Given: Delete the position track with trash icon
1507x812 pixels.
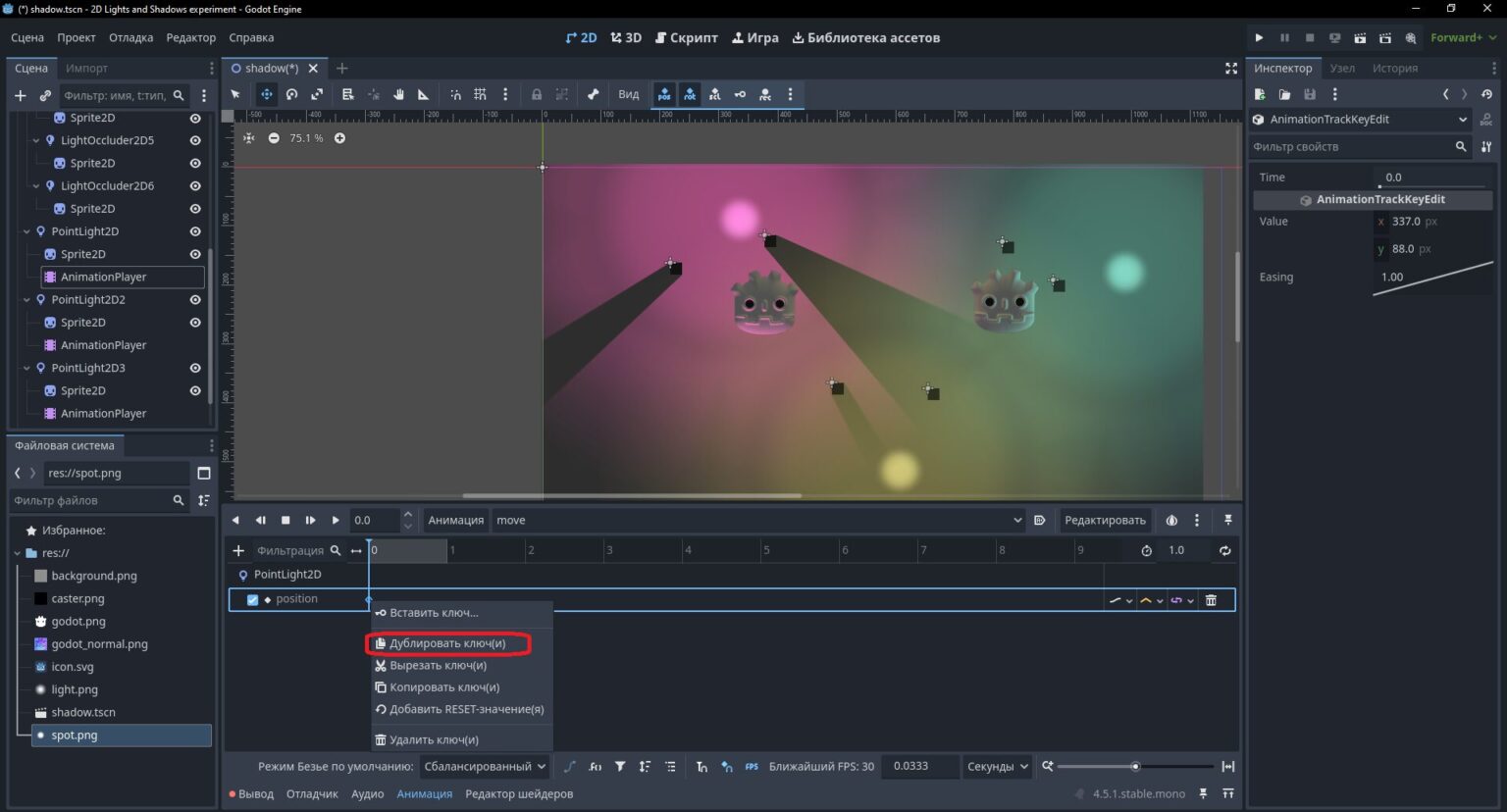Looking at the screenshot, I should (x=1211, y=600).
